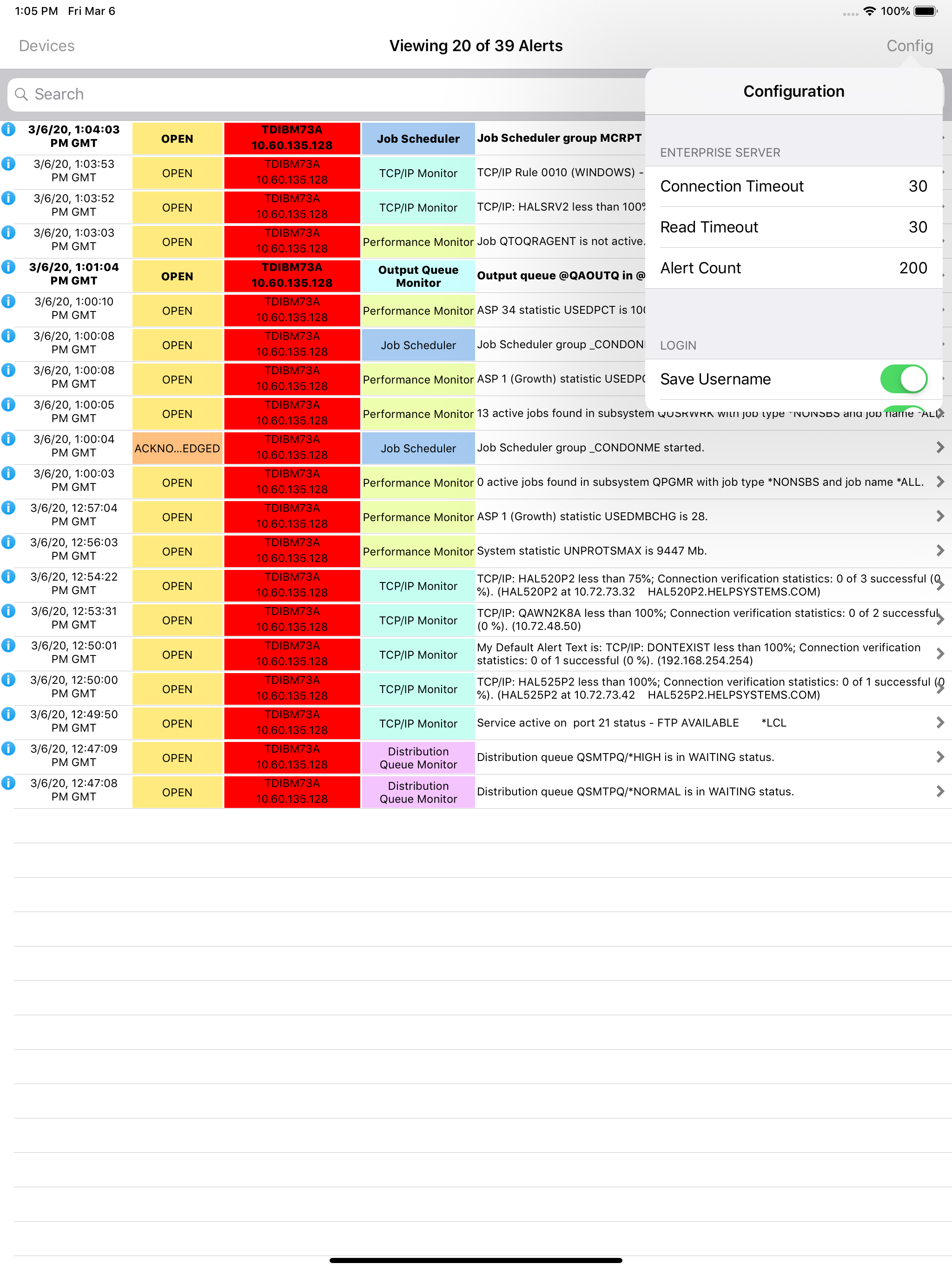952x1270 pixels.
Task: Turn off the Save Username switch
Action: coord(904,379)
